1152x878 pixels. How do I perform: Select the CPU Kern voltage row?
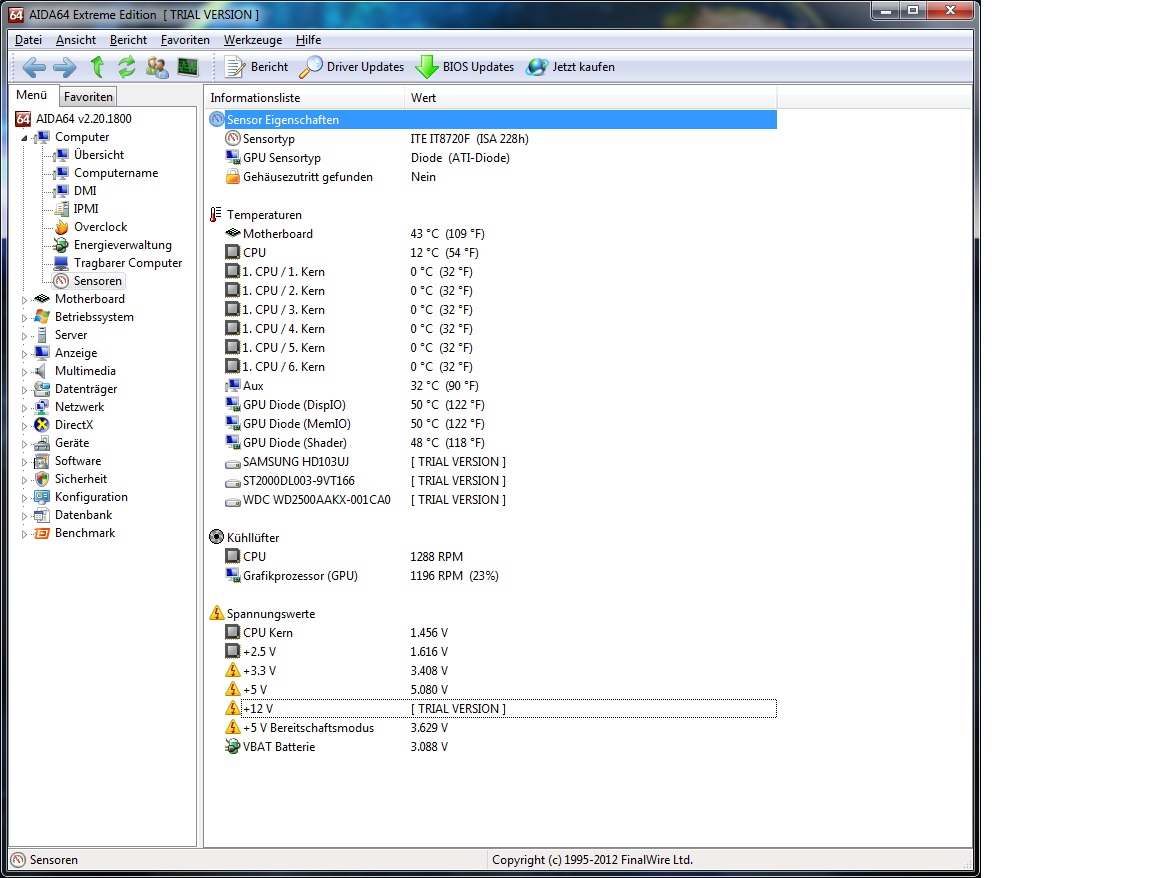click(x=492, y=633)
